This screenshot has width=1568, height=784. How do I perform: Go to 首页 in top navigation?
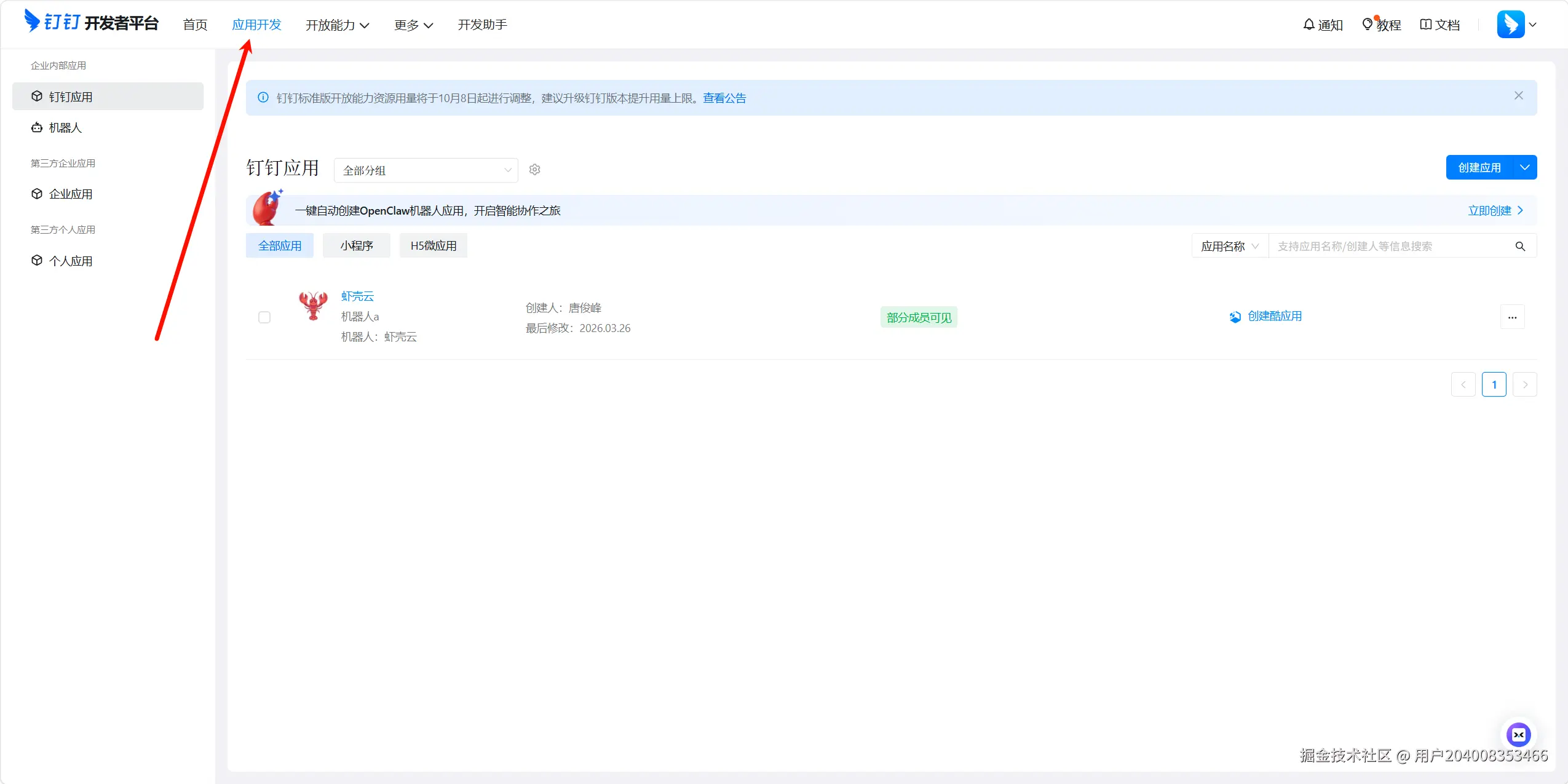(196, 25)
